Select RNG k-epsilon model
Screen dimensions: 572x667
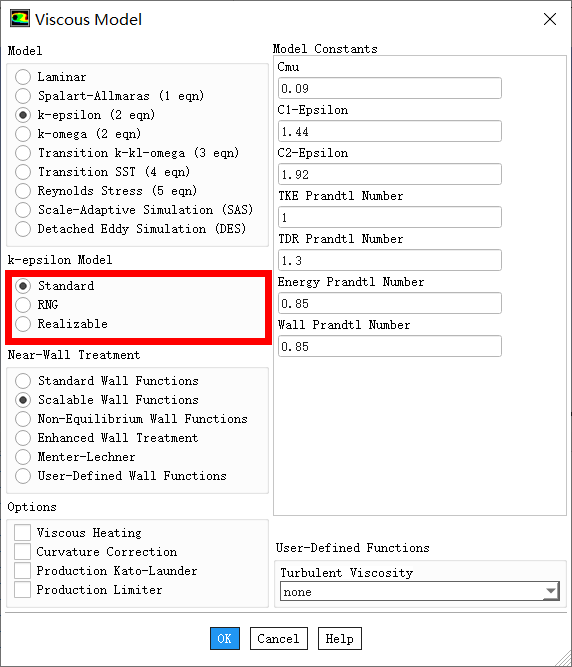[23, 305]
